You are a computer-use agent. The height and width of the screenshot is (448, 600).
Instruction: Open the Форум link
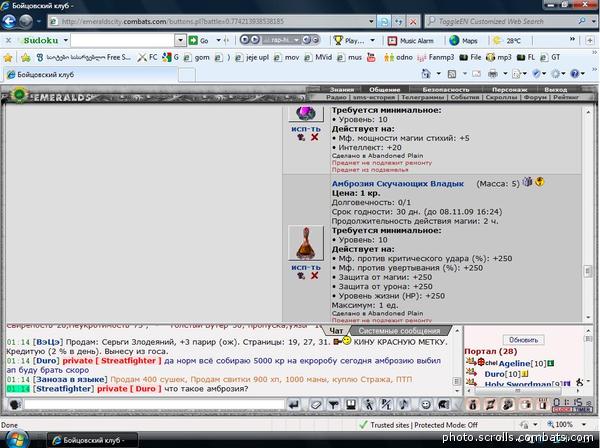pos(535,98)
